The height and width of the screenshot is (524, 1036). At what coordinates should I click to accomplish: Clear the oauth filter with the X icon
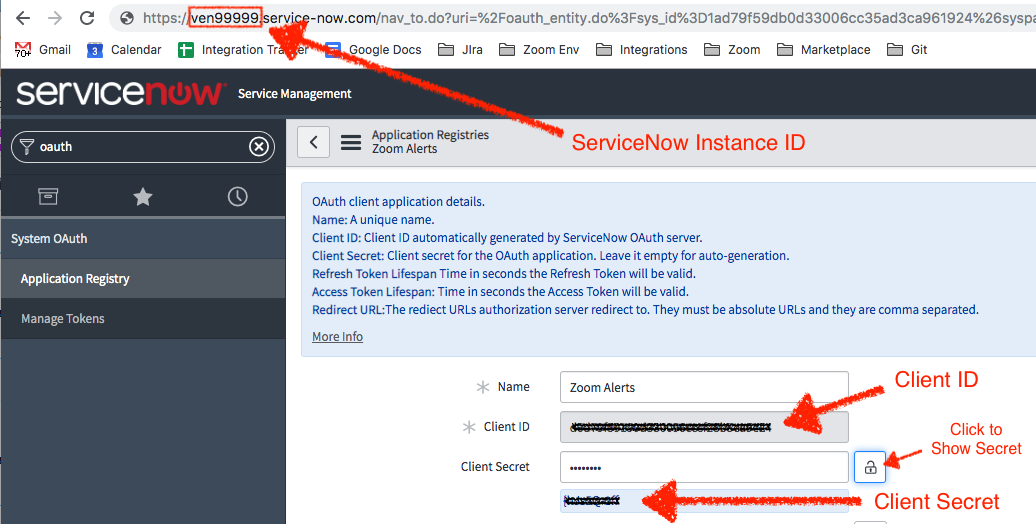click(x=259, y=147)
